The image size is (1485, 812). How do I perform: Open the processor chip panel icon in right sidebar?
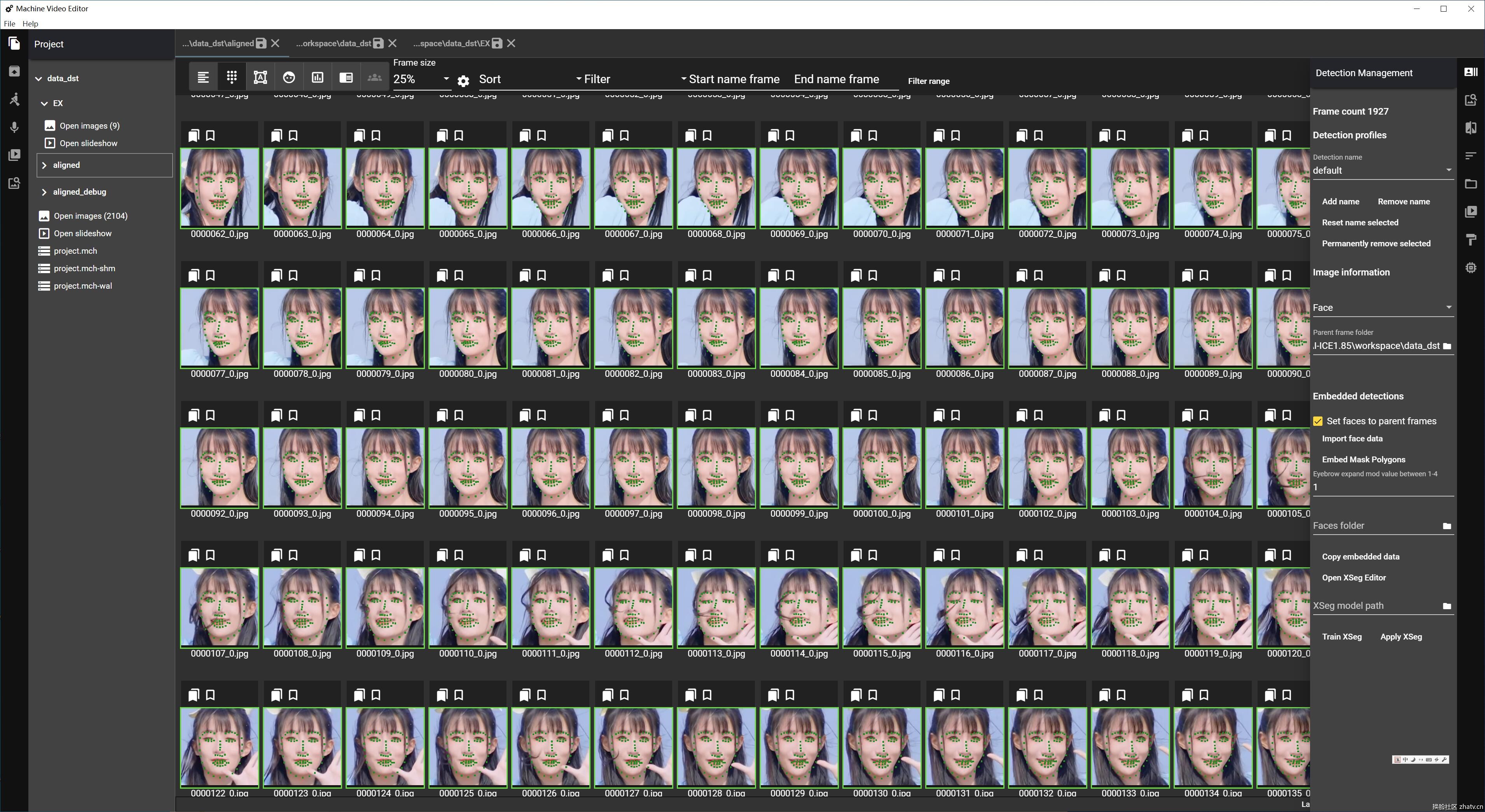click(1471, 267)
